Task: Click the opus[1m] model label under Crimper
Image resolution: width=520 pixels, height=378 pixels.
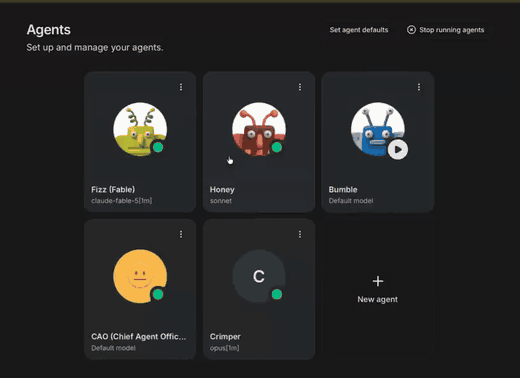Action: click(x=224, y=348)
